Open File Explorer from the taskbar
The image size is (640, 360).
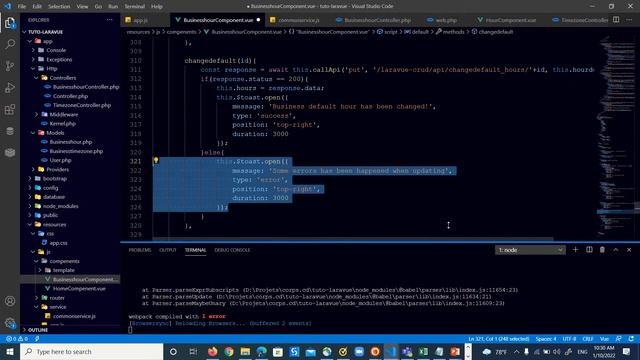pos(245,351)
